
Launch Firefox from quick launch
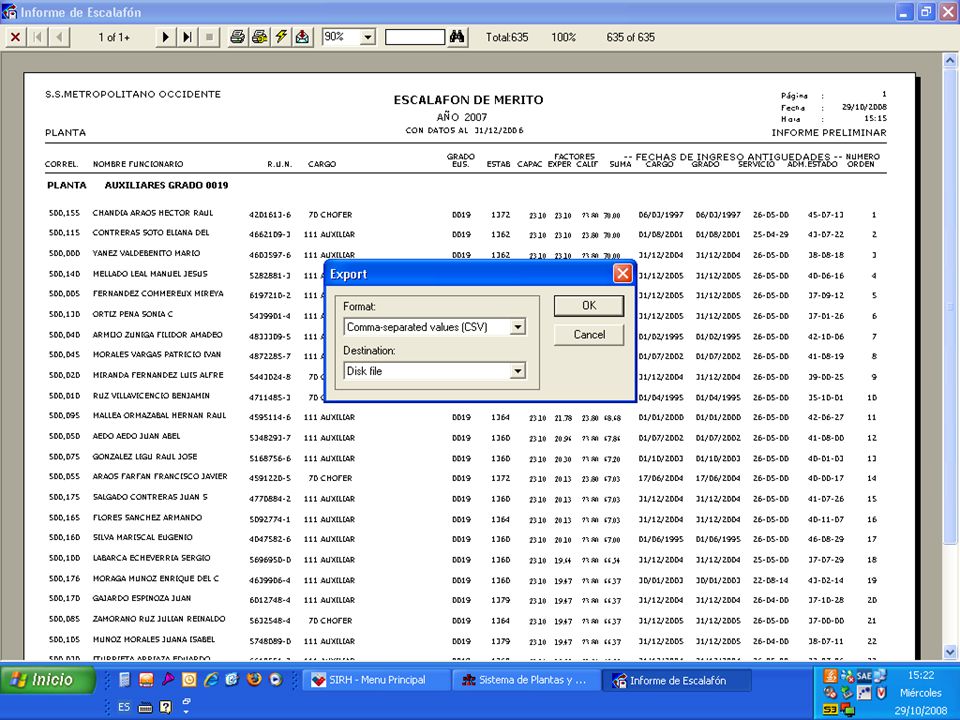254,680
